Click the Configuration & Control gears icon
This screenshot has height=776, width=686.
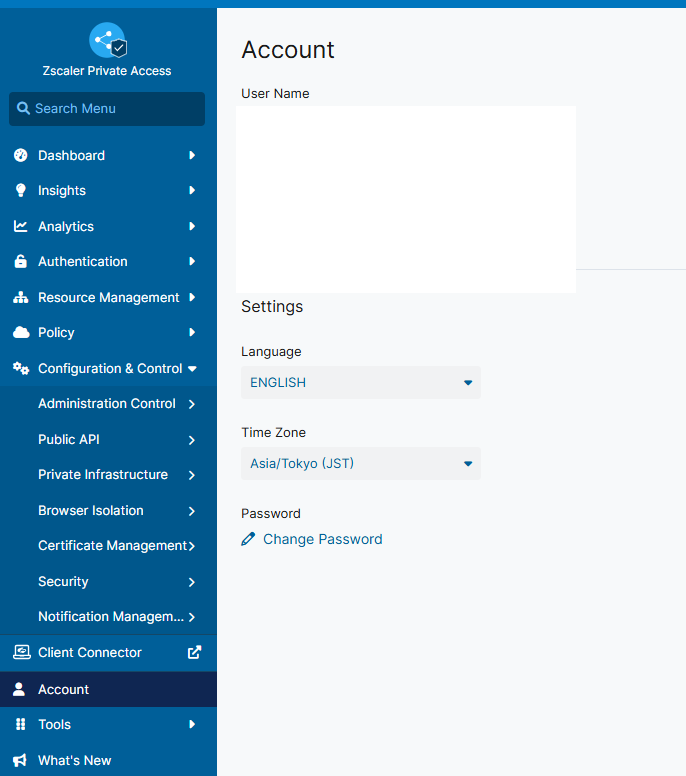tap(21, 368)
